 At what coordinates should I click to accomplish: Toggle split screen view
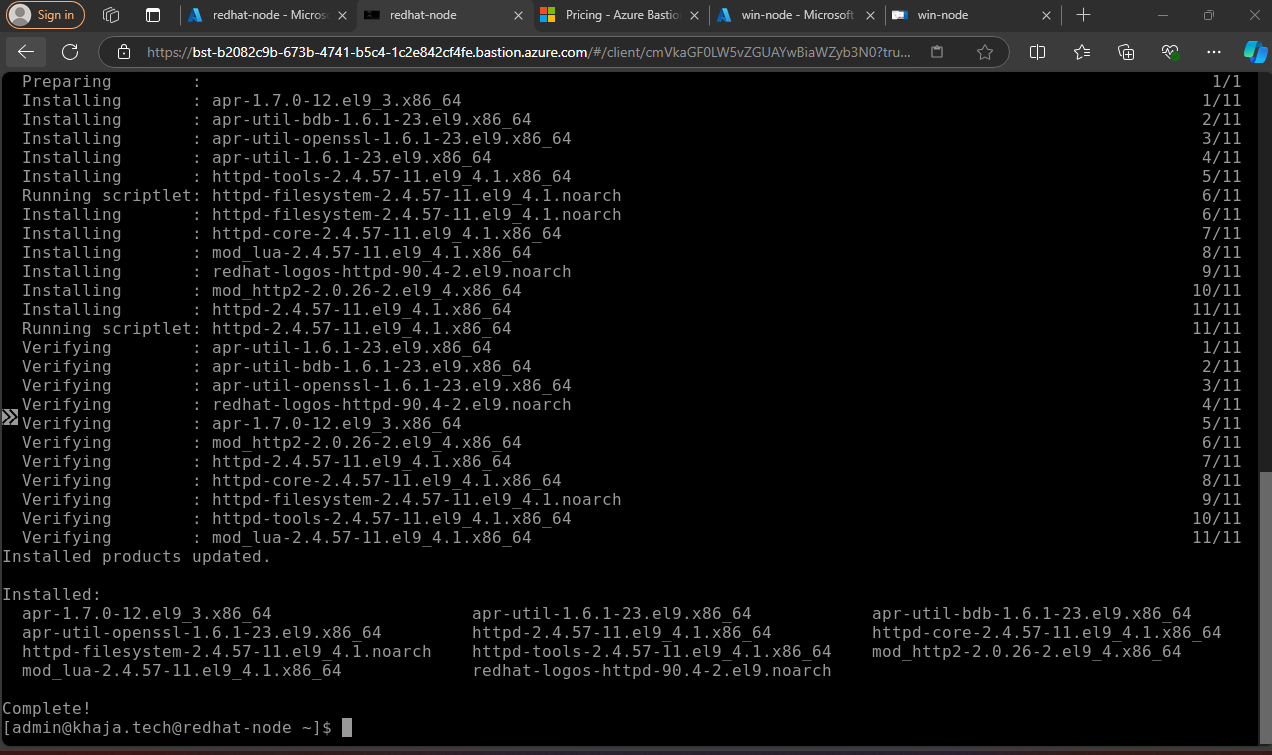click(1038, 52)
